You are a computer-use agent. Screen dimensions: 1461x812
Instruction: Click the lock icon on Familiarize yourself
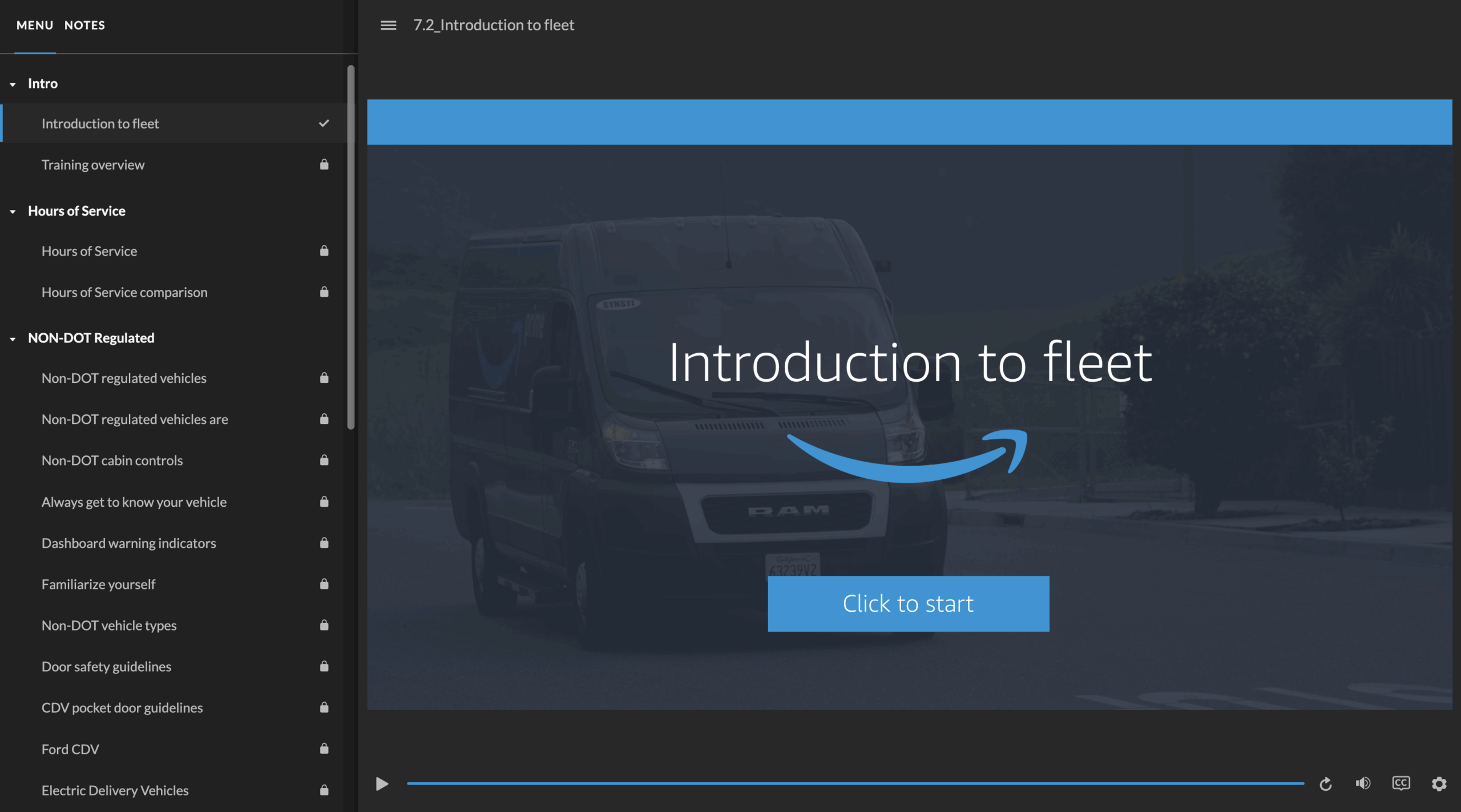[324, 584]
